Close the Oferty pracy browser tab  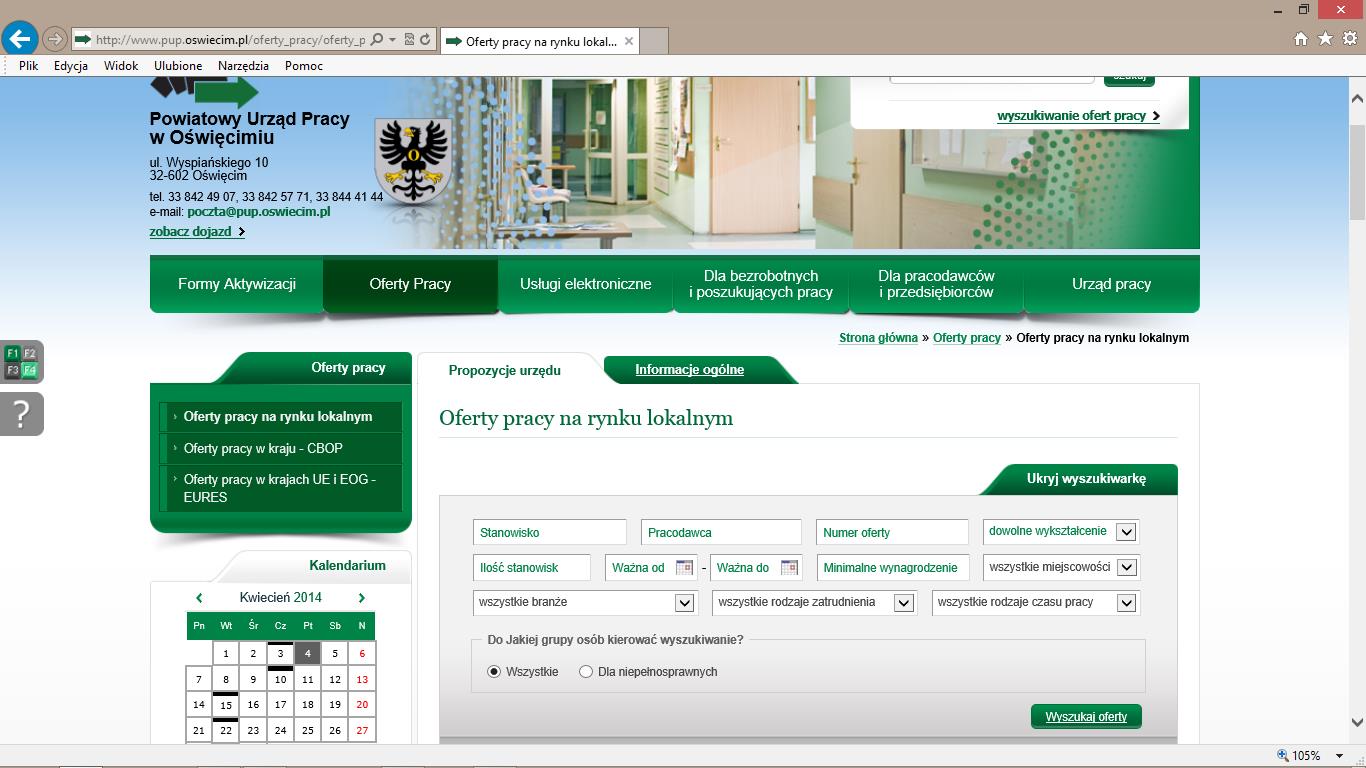pyautogui.click(x=629, y=41)
